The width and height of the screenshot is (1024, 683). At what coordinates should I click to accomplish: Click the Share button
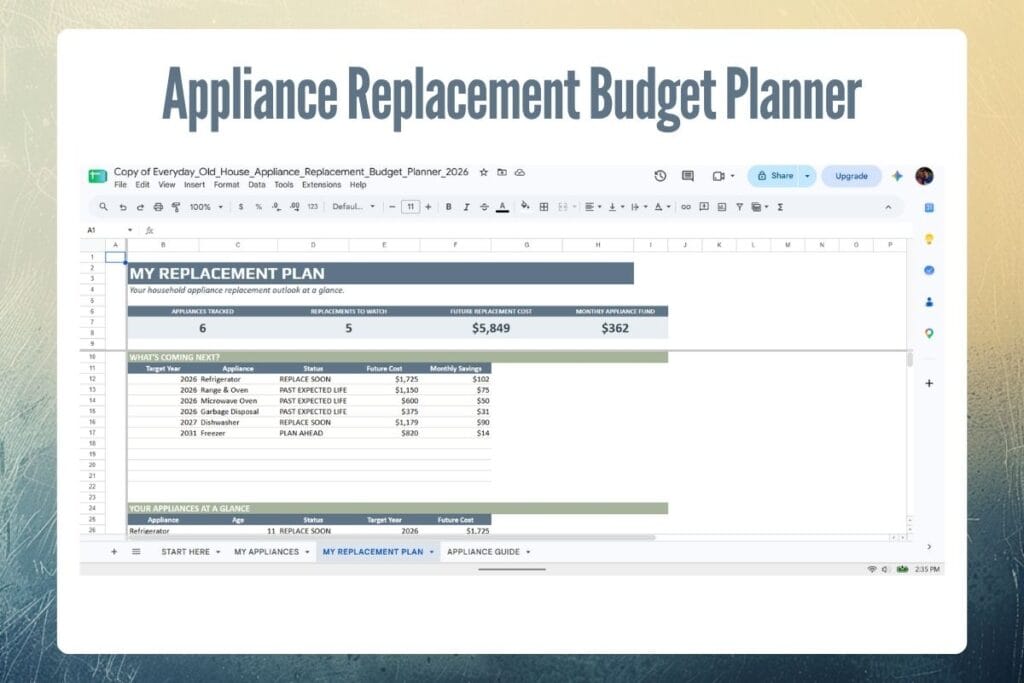pos(775,176)
